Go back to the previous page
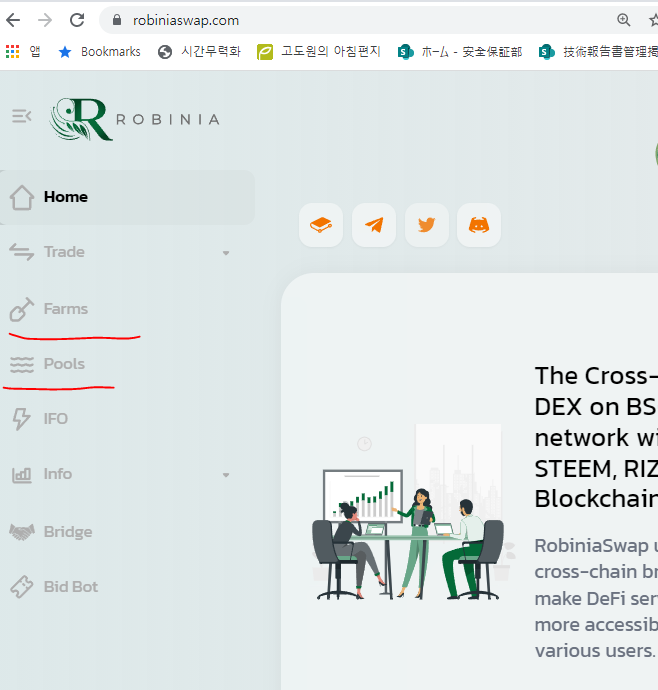This screenshot has width=658, height=690. (13, 20)
